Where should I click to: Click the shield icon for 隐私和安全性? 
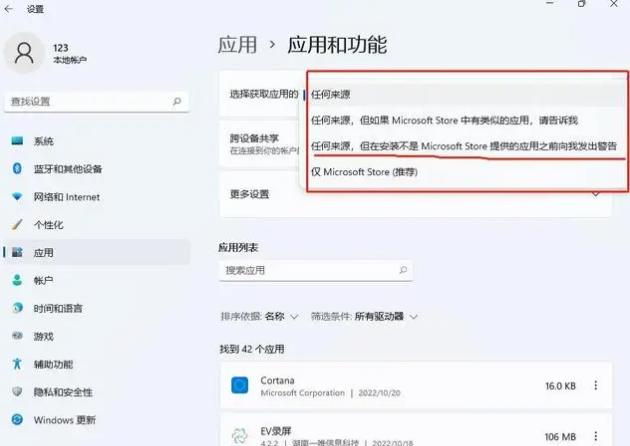point(17,392)
